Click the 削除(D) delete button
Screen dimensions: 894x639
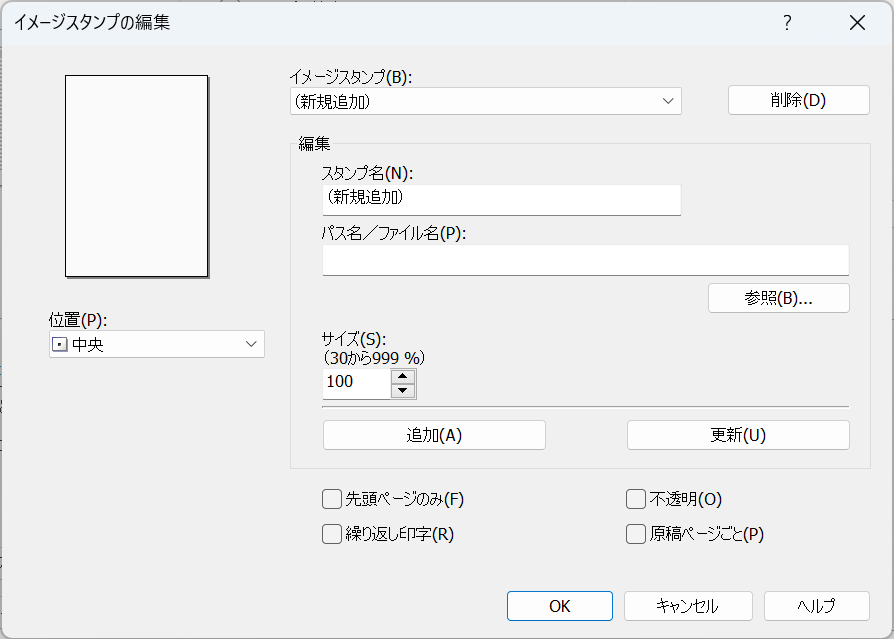click(798, 100)
